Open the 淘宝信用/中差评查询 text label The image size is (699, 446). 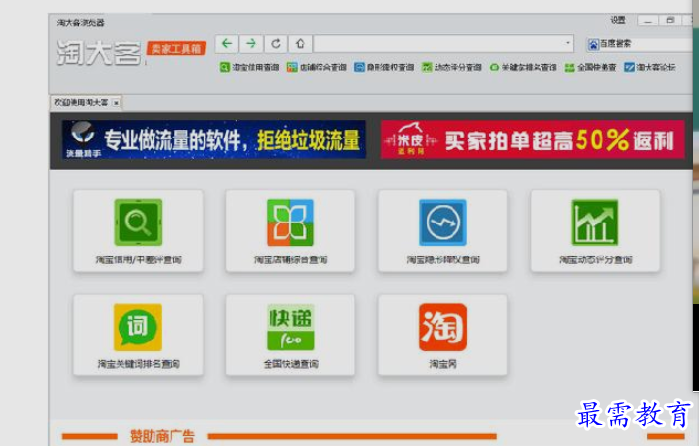(x=138, y=260)
